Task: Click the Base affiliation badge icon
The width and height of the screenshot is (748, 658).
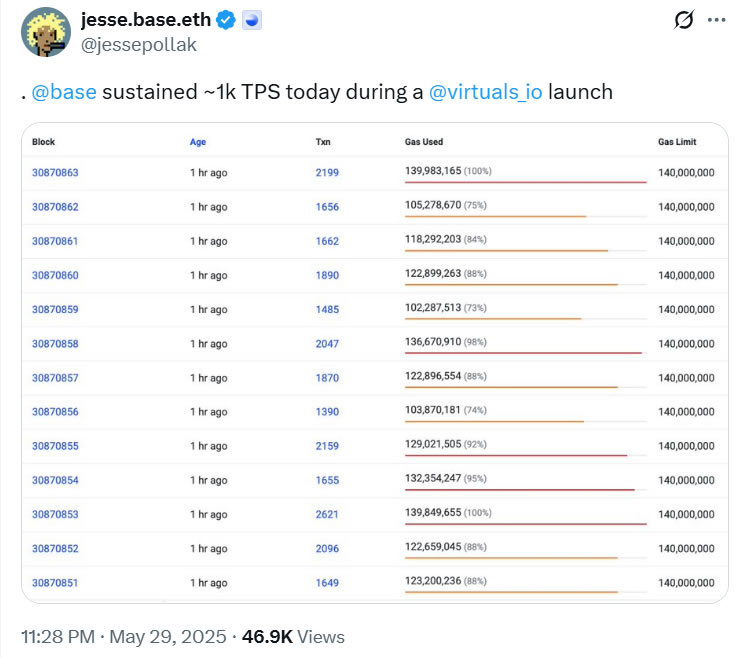Action: 252,20
